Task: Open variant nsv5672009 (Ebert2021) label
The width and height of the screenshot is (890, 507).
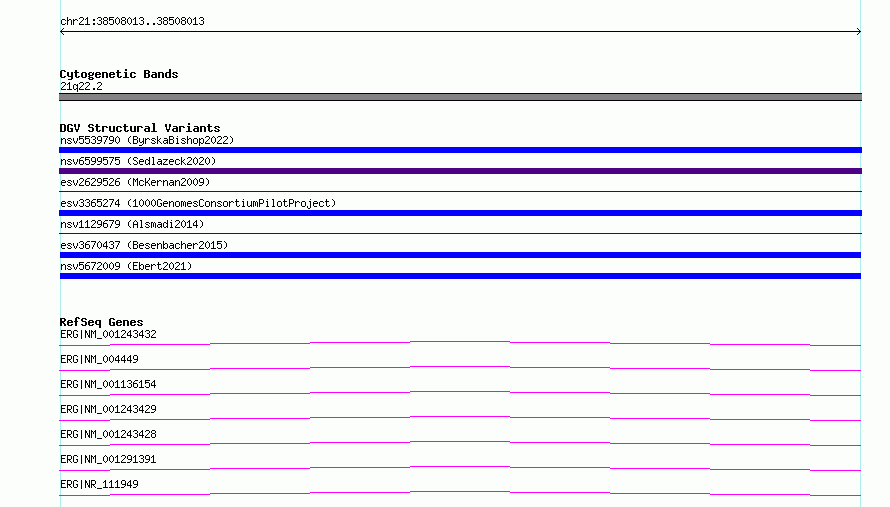Action: pos(126,266)
